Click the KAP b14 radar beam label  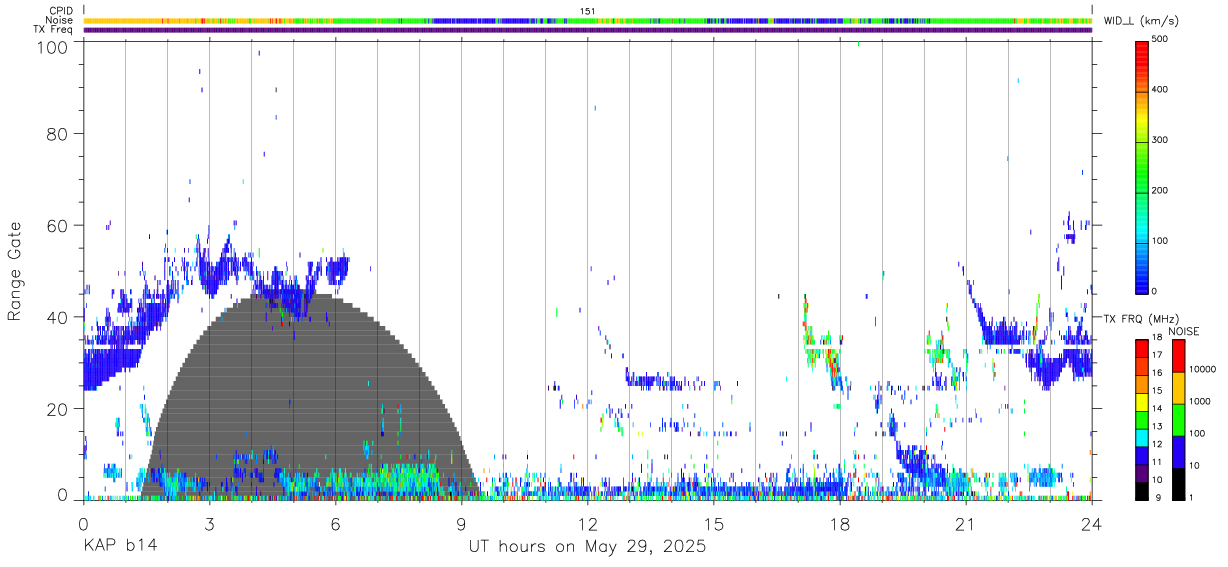tap(120, 546)
